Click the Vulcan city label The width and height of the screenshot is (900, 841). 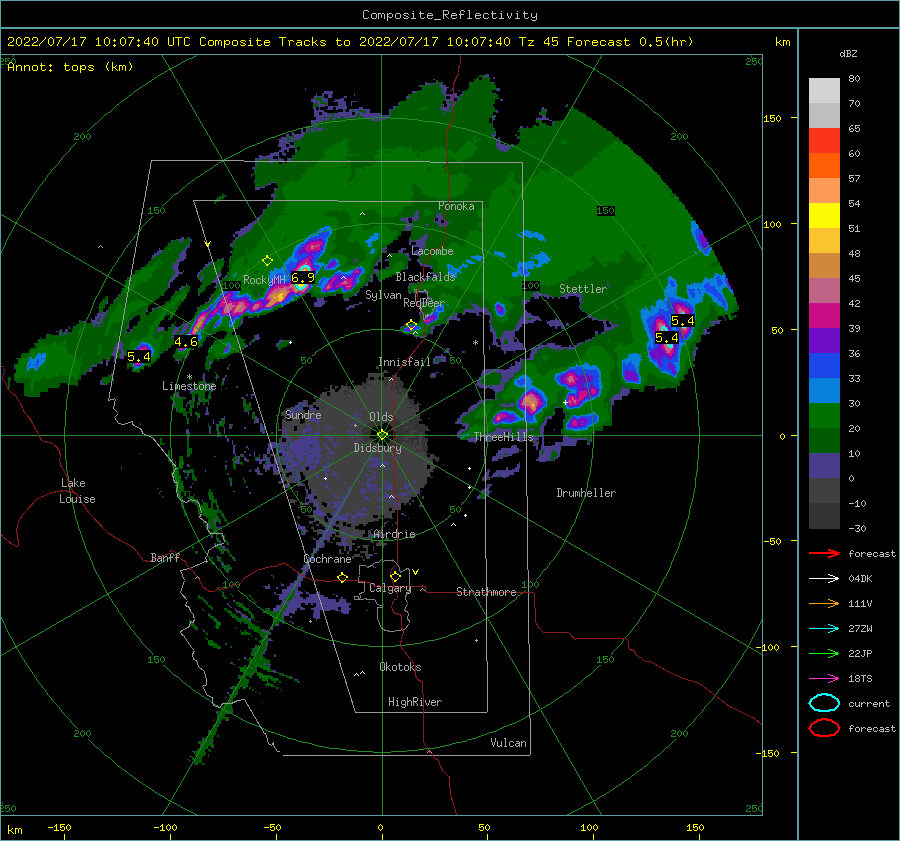[509, 743]
